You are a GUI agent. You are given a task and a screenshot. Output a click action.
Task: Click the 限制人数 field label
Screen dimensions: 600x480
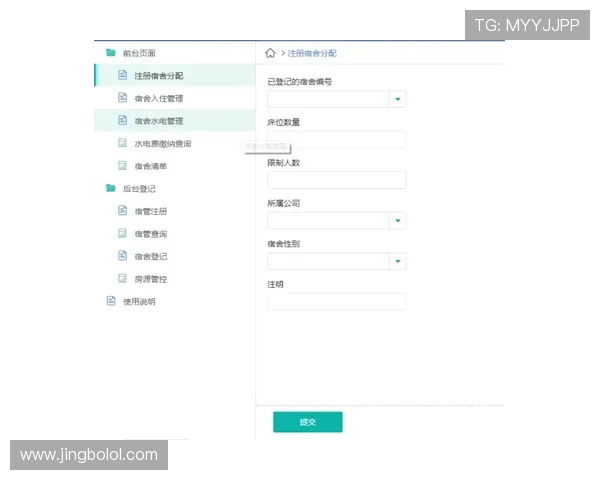(x=283, y=163)
